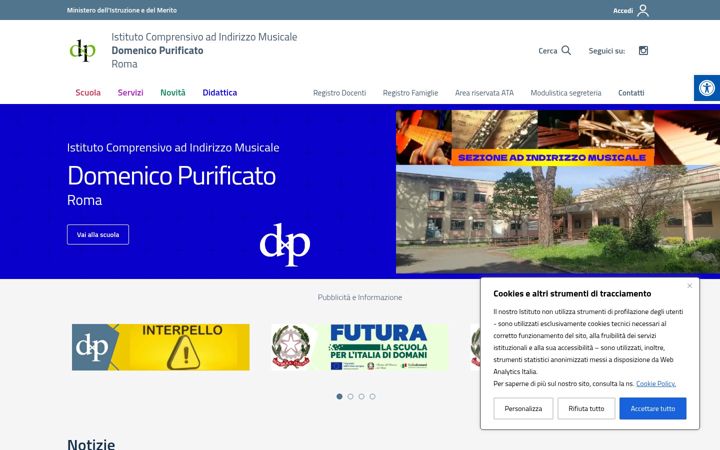Open the Contatti page
The width and height of the screenshot is (720, 450).
[x=631, y=93]
